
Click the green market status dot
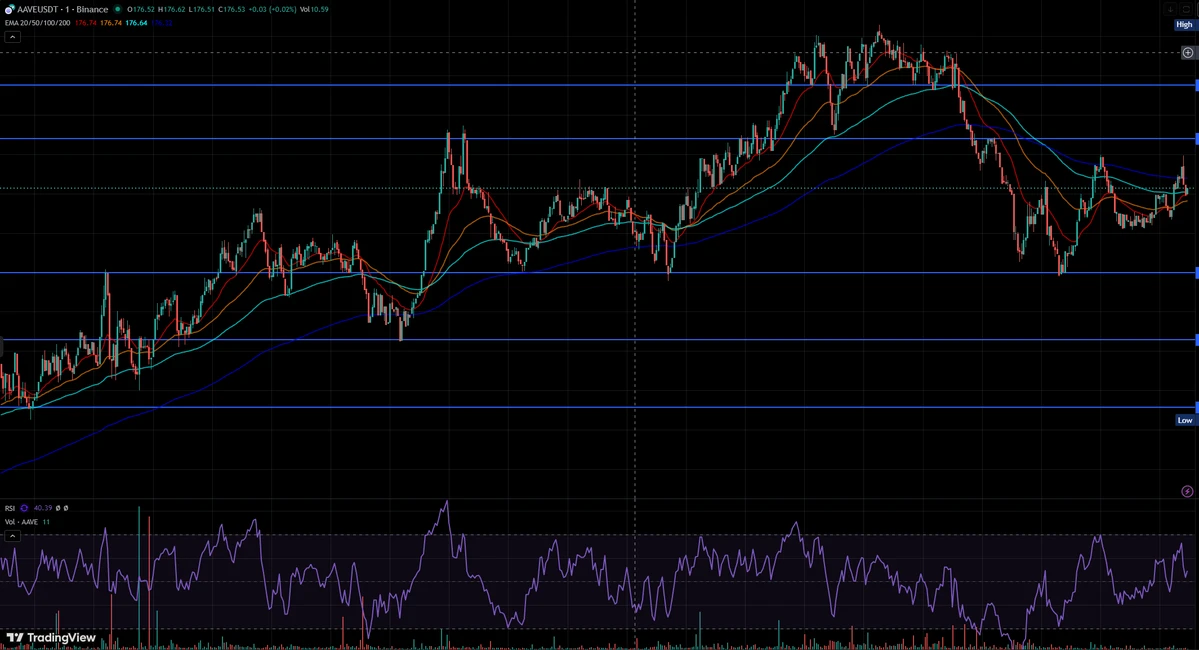coord(118,9)
